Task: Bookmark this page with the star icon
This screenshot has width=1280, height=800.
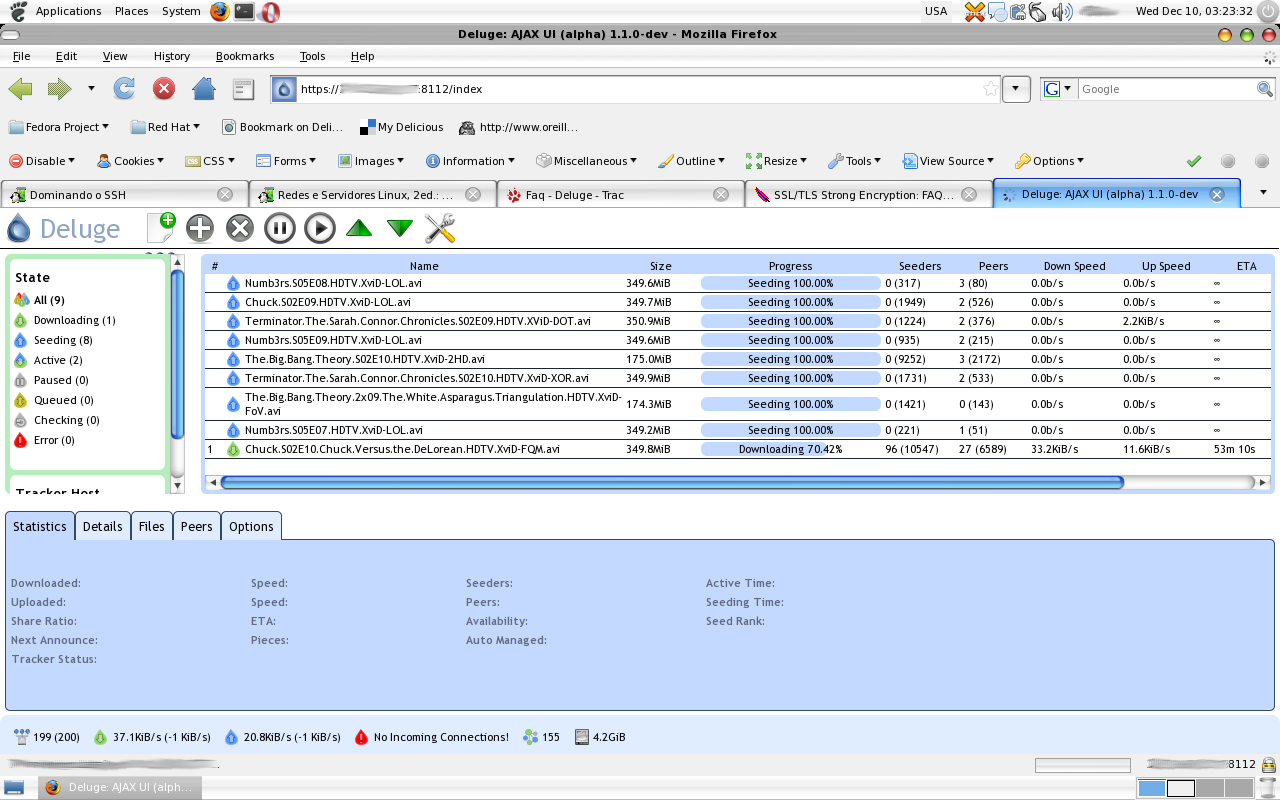Action: coord(990,89)
